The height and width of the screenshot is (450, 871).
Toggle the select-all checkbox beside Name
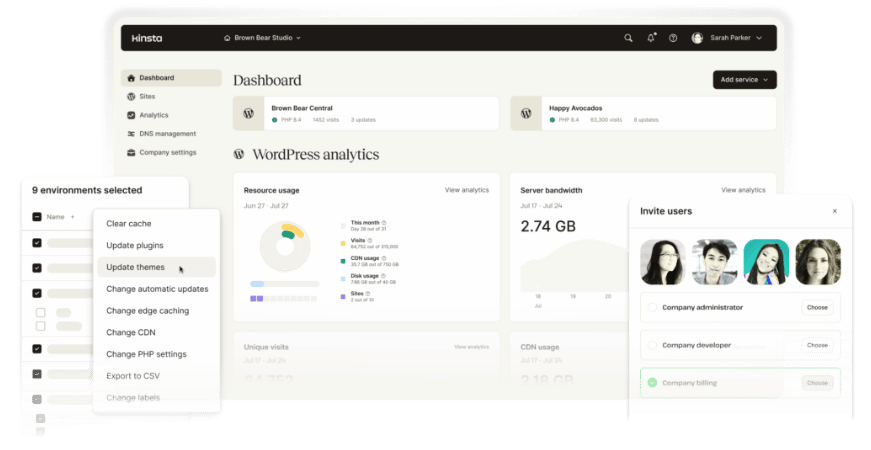coord(37,217)
